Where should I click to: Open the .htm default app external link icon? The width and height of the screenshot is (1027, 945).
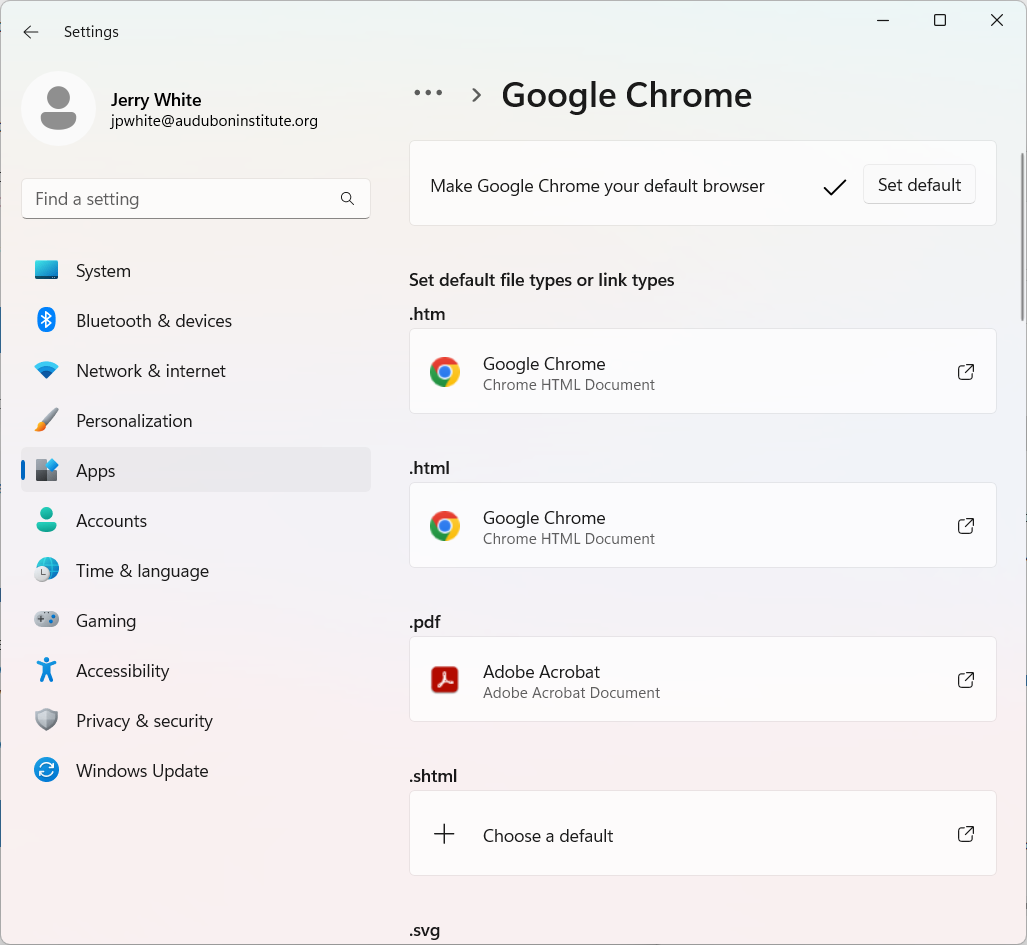pyautogui.click(x=965, y=372)
